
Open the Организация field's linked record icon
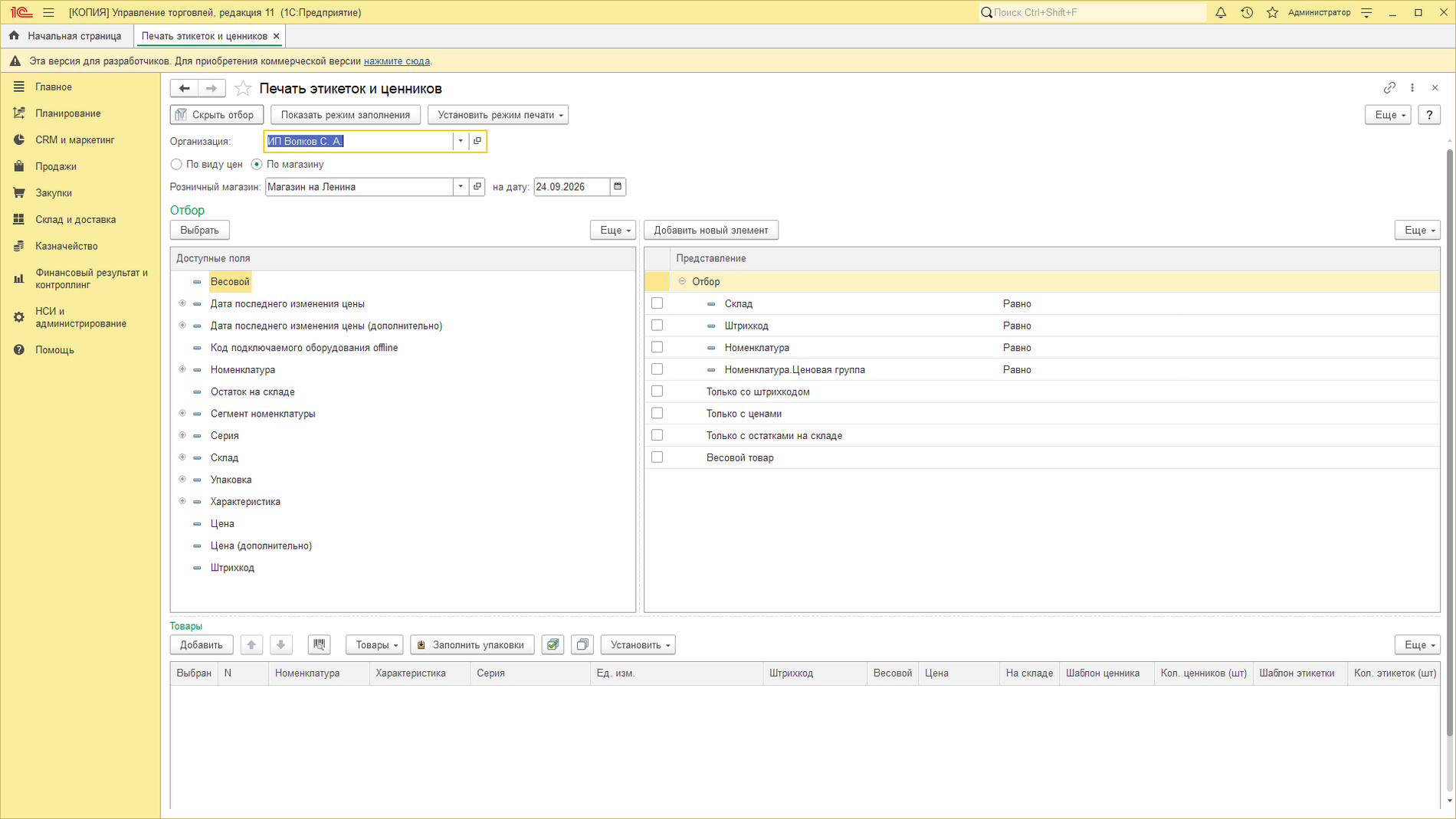477,141
